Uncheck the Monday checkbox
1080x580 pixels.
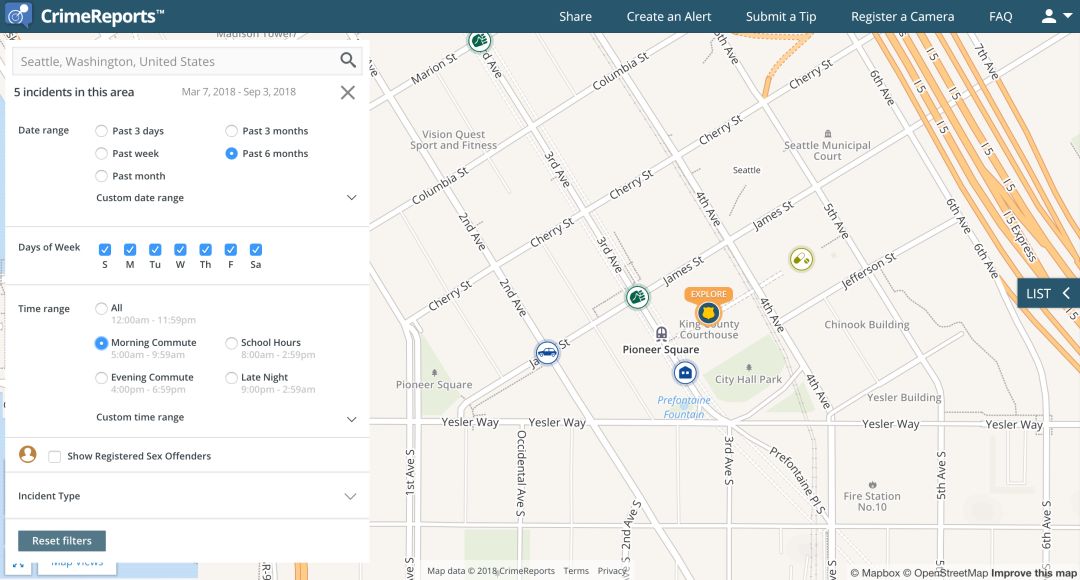click(x=129, y=249)
